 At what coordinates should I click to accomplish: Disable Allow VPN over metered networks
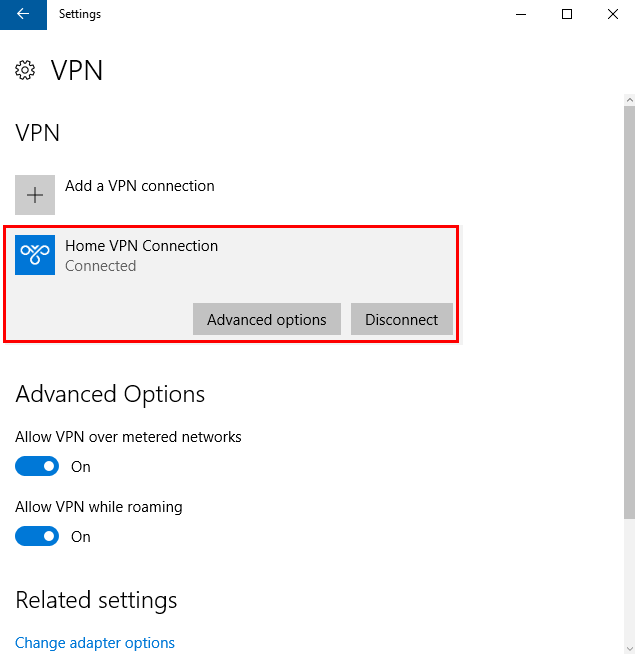tap(37, 467)
